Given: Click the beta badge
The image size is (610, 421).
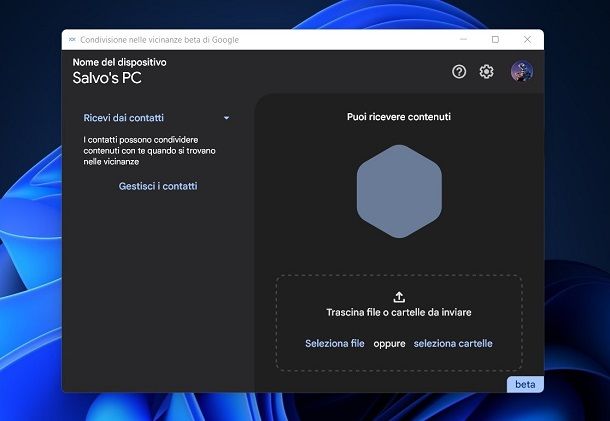Looking at the screenshot, I should pos(525,384).
